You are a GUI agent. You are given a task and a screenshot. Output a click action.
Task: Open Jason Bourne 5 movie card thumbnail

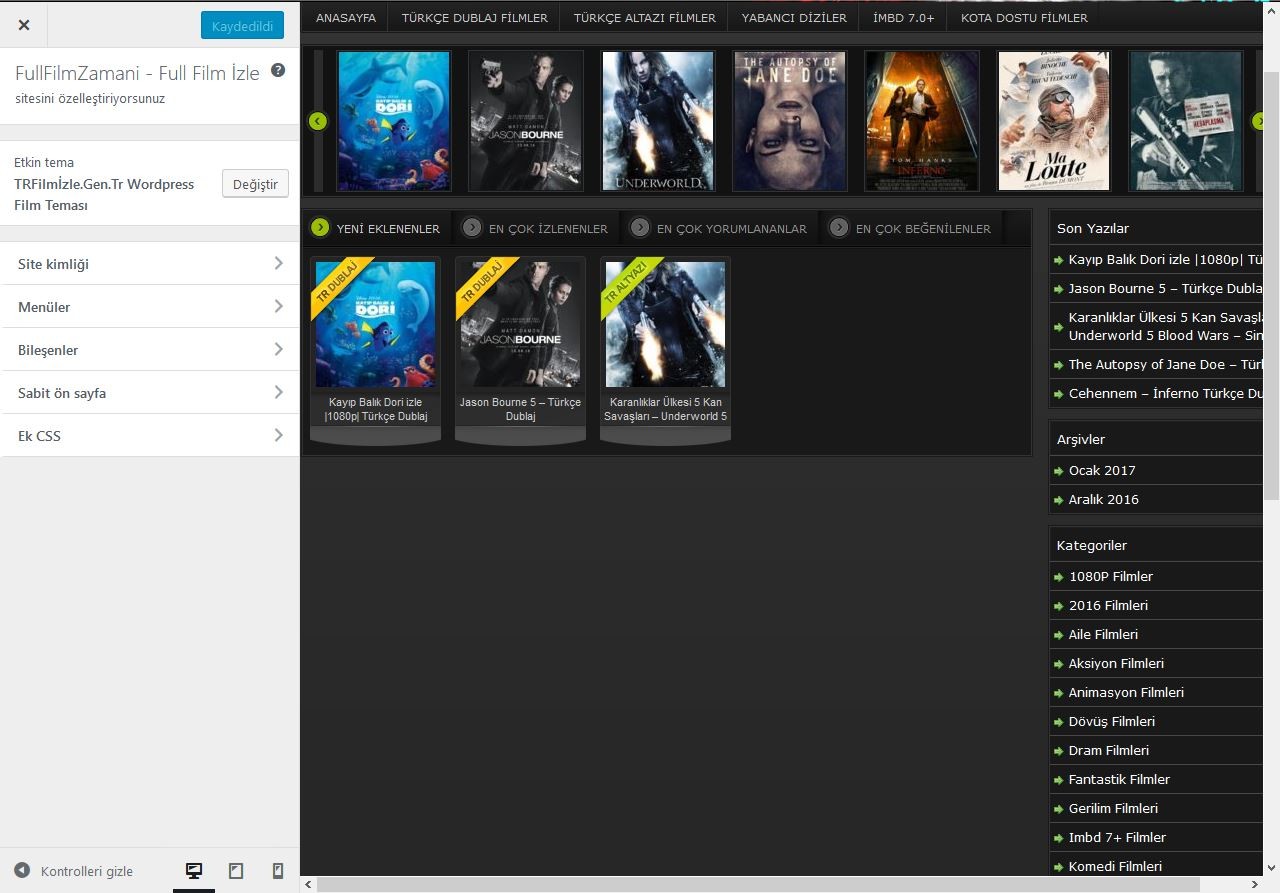520,324
